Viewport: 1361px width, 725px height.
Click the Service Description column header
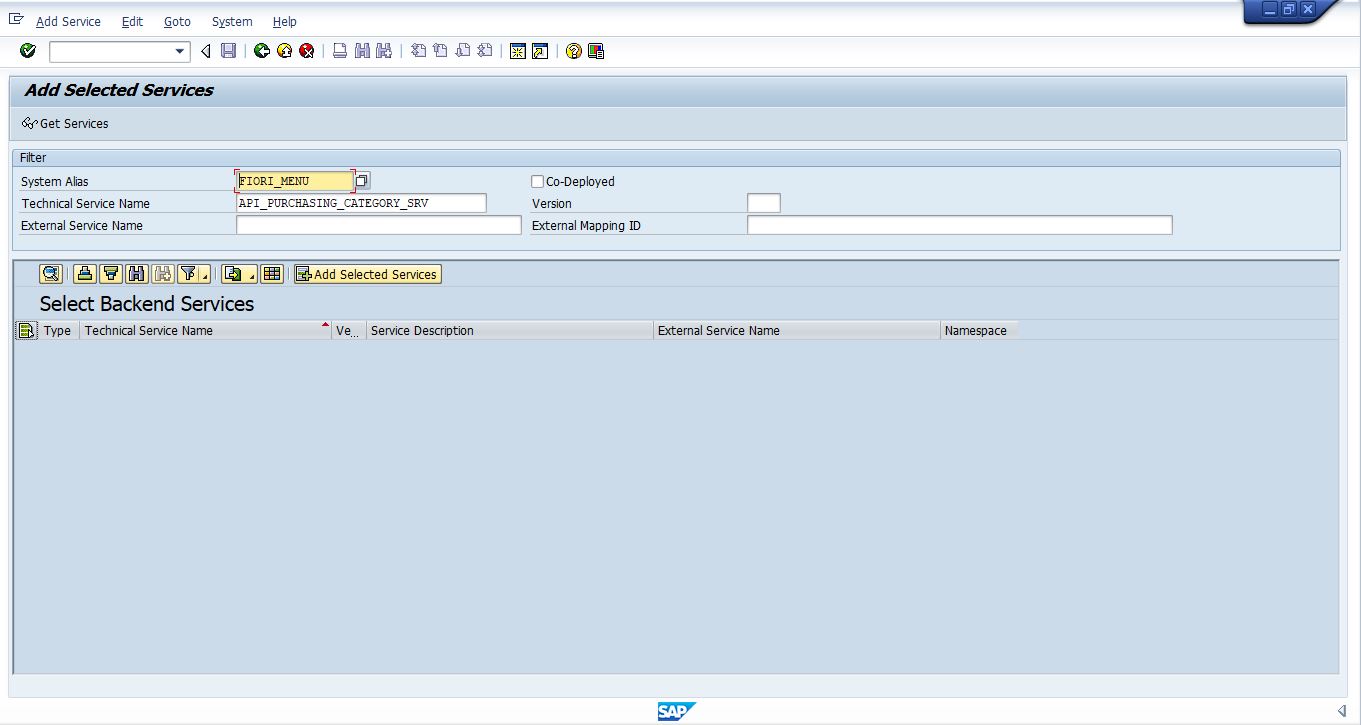[x=509, y=331]
